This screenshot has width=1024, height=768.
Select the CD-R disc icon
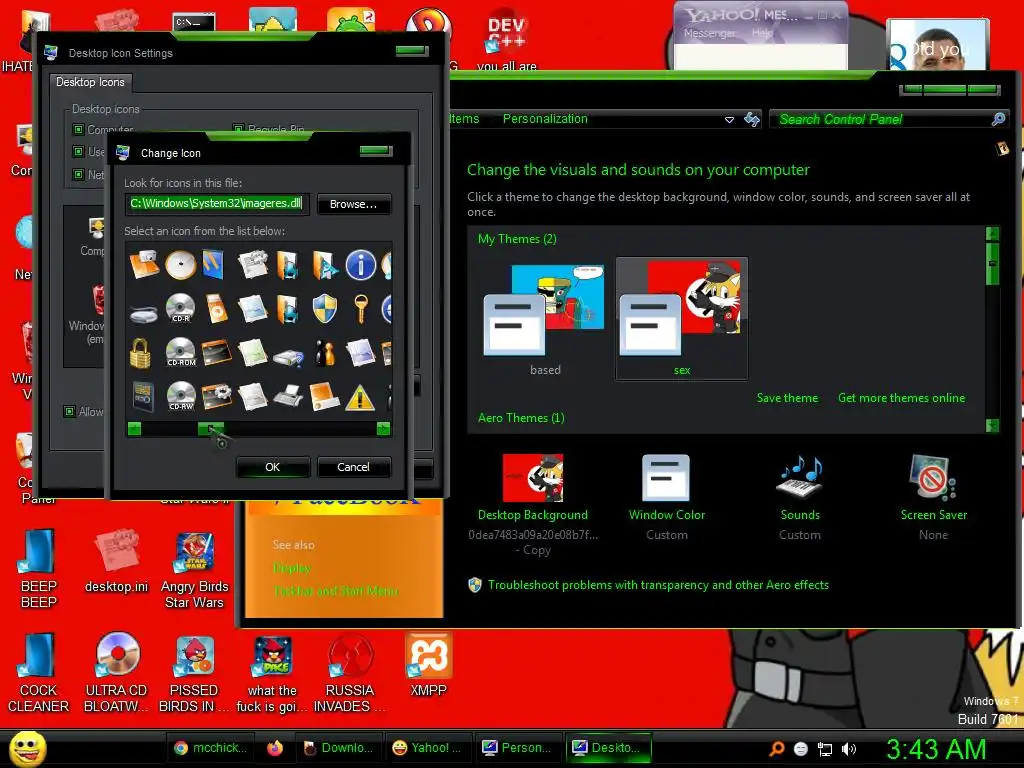coord(180,308)
